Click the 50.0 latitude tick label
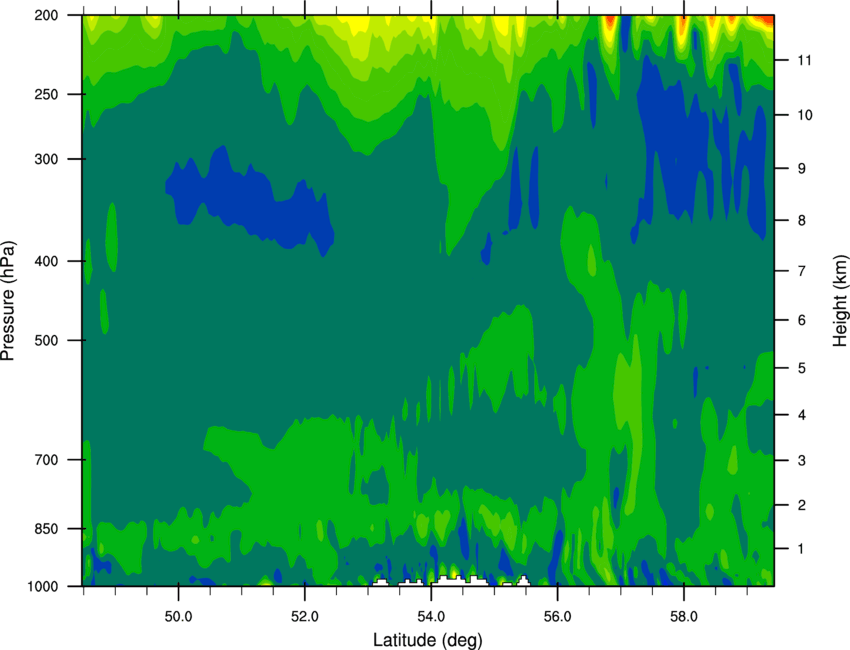The width and height of the screenshot is (850, 650). (x=178, y=617)
